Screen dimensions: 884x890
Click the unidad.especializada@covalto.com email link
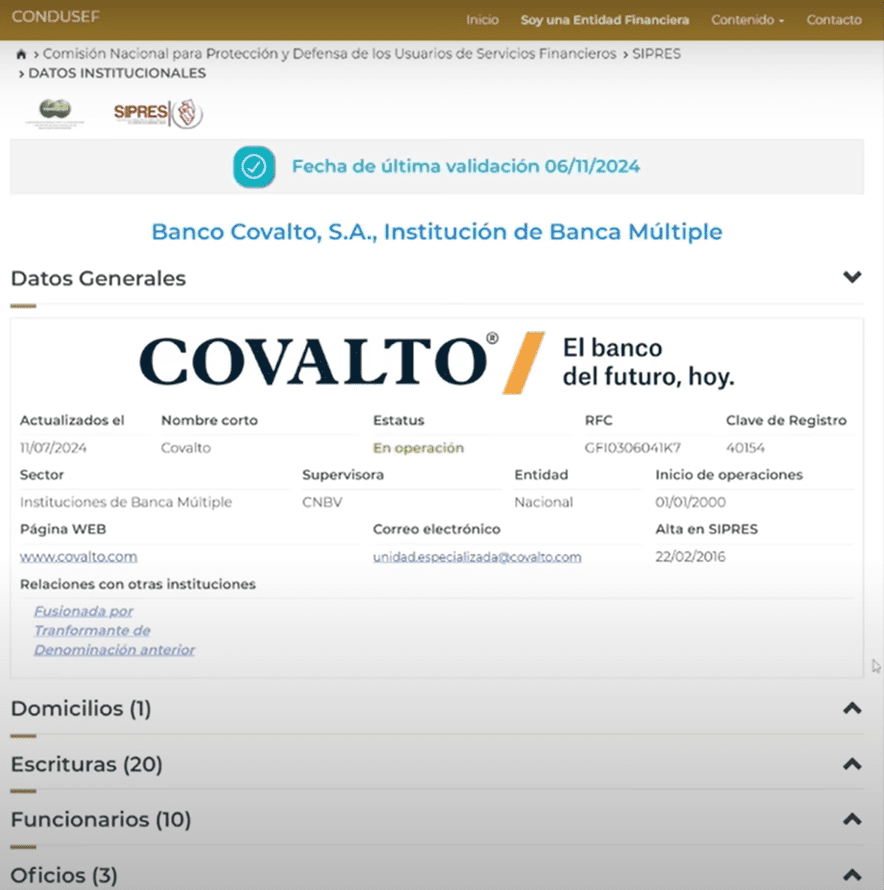477,557
